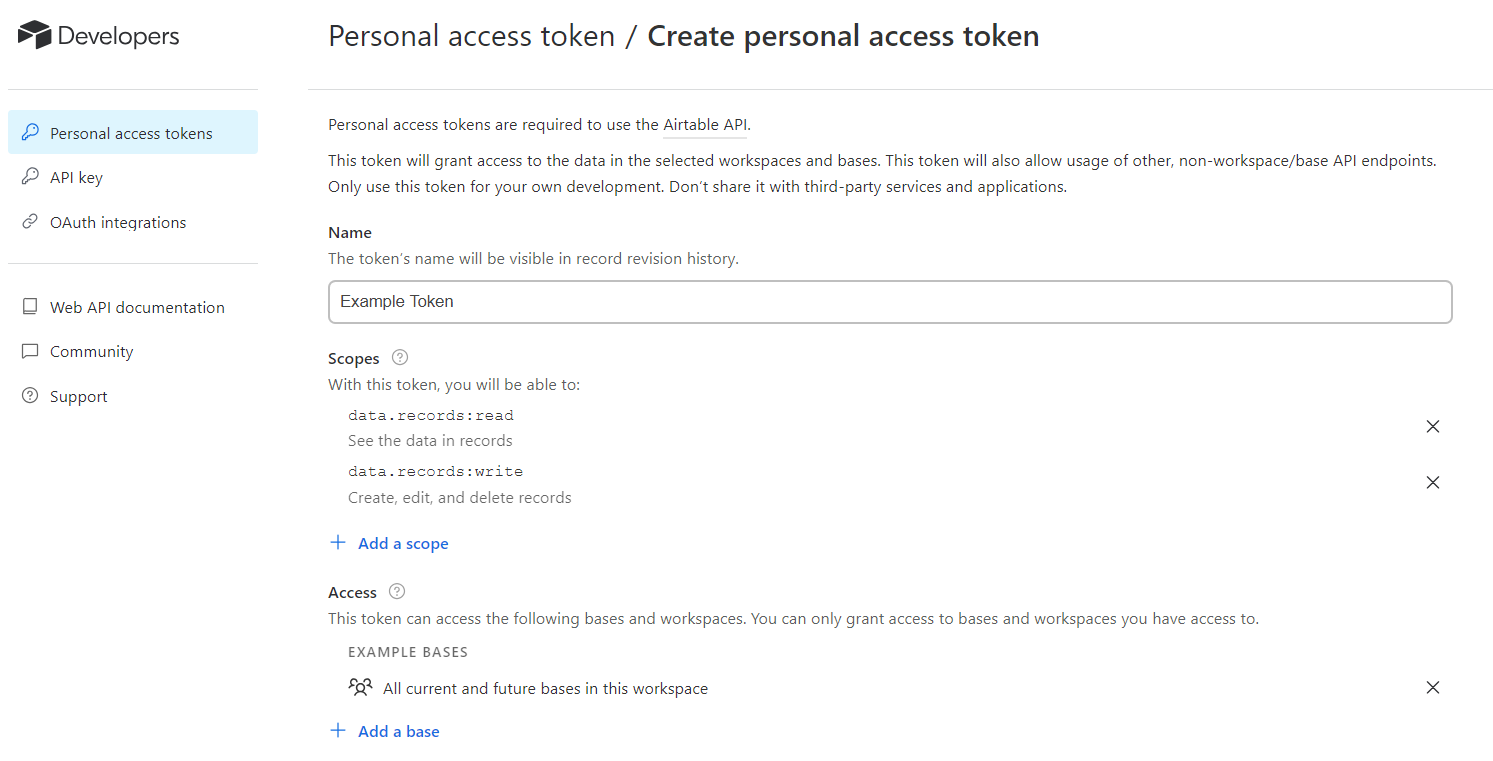Visit the Community page
The height and width of the screenshot is (761, 1493).
coord(91,352)
